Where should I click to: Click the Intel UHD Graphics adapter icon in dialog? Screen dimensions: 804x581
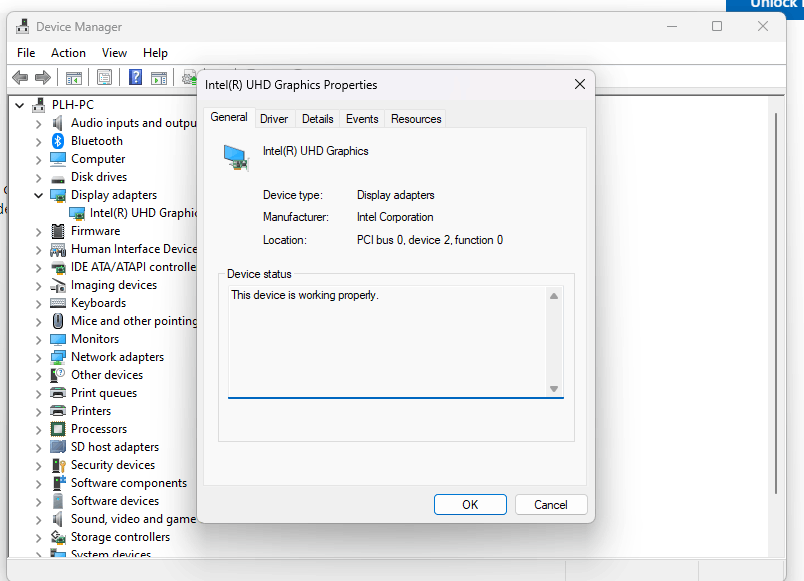coord(236,157)
